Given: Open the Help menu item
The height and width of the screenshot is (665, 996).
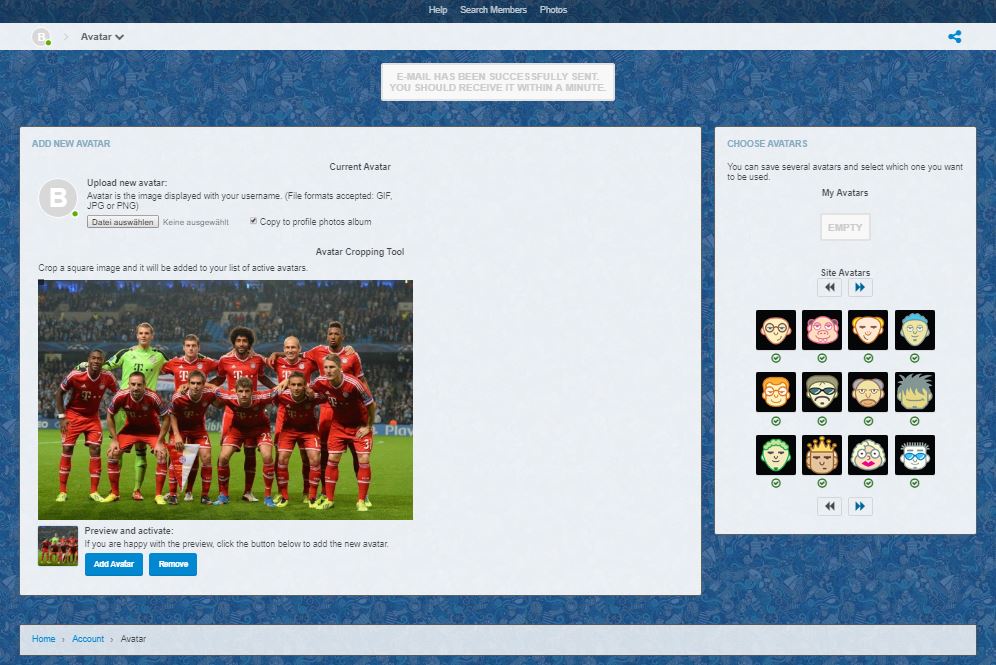Looking at the screenshot, I should 438,10.
